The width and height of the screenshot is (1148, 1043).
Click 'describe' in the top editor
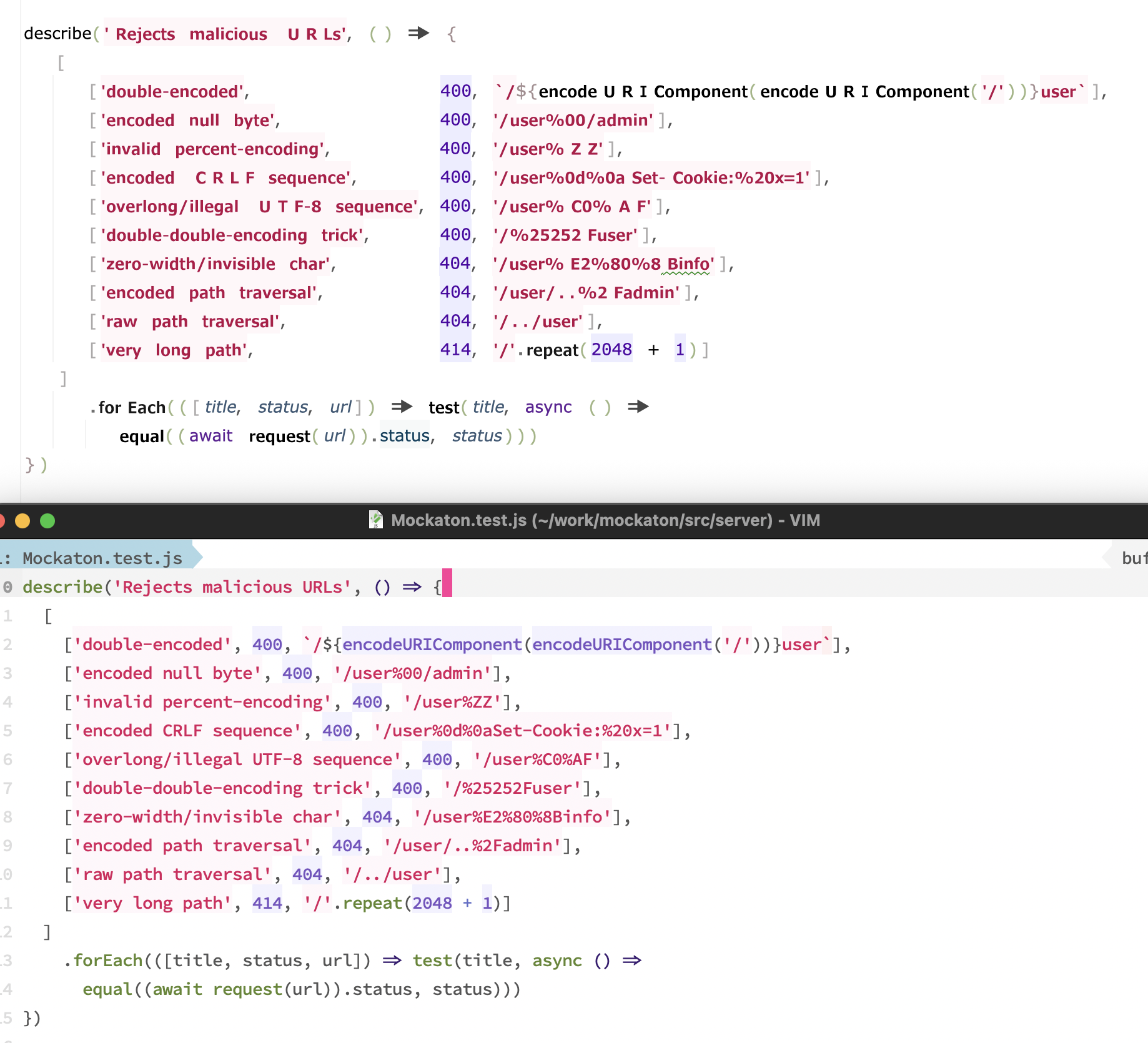57,33
